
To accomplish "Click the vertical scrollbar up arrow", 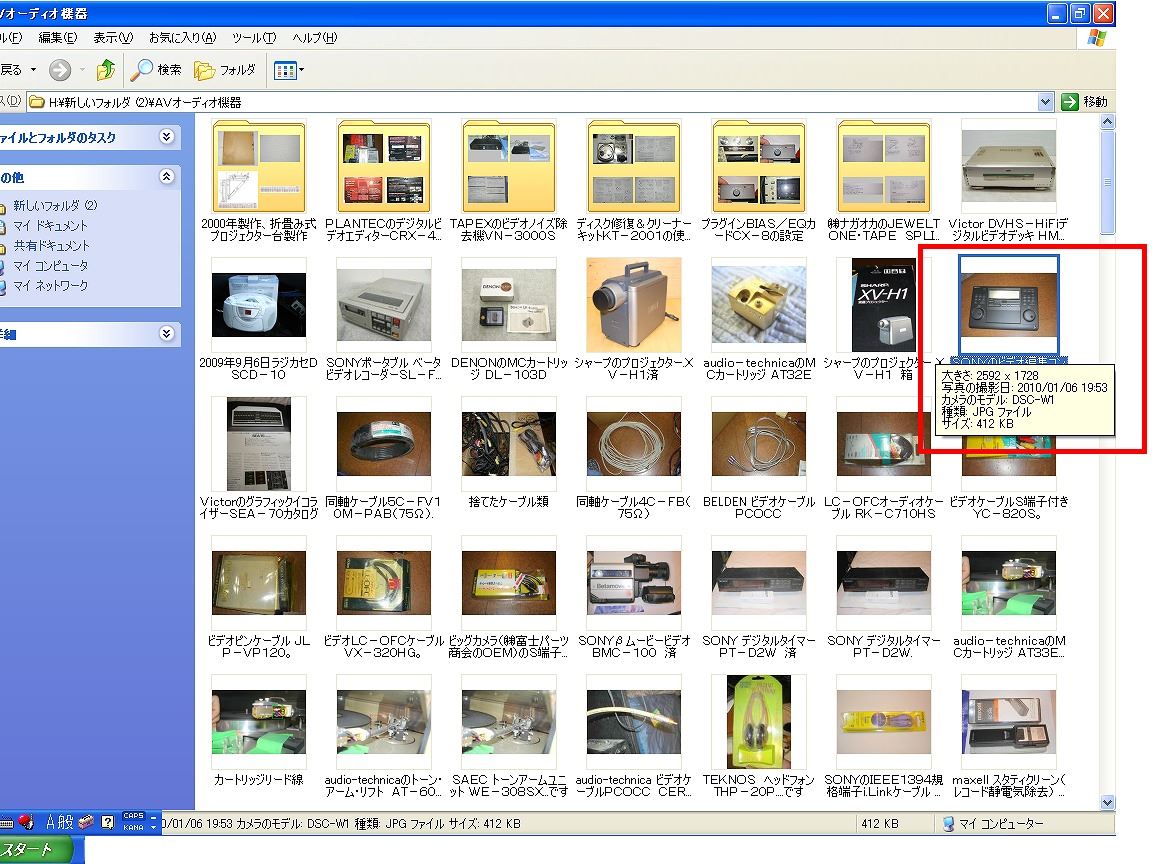I will click(x=1107, y=122).
